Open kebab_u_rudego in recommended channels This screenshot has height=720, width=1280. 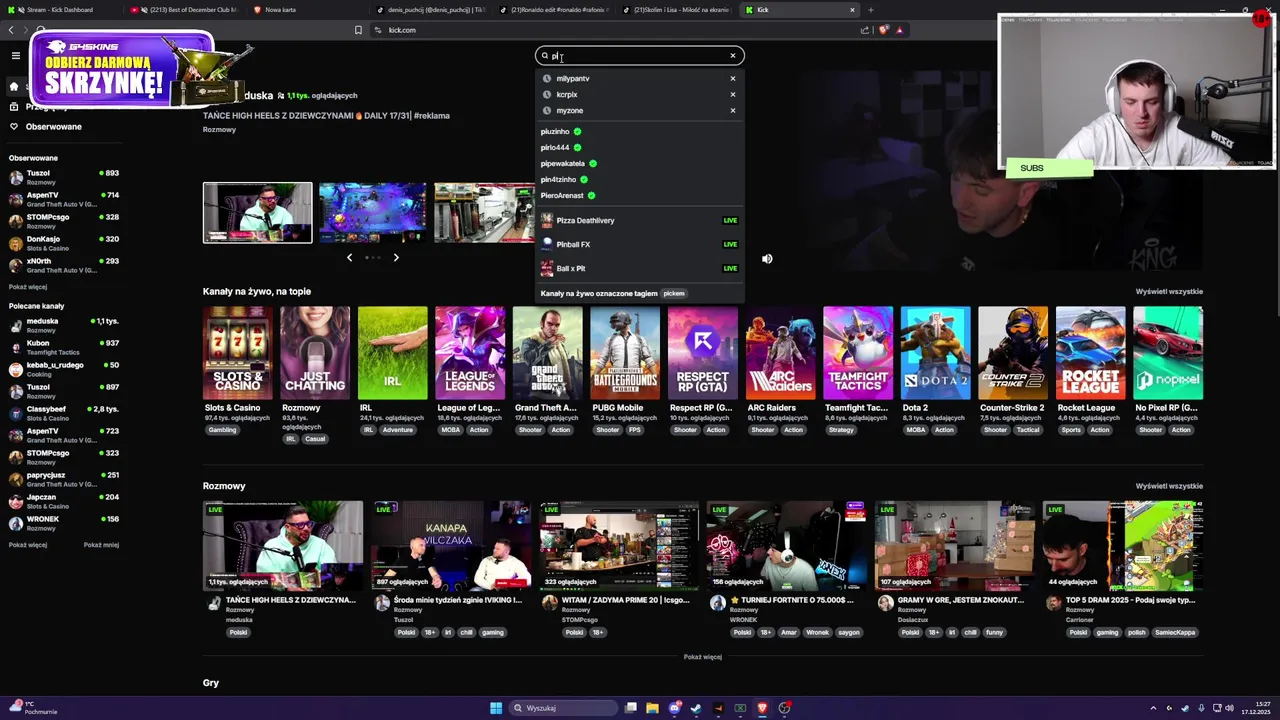click(64, 369)
